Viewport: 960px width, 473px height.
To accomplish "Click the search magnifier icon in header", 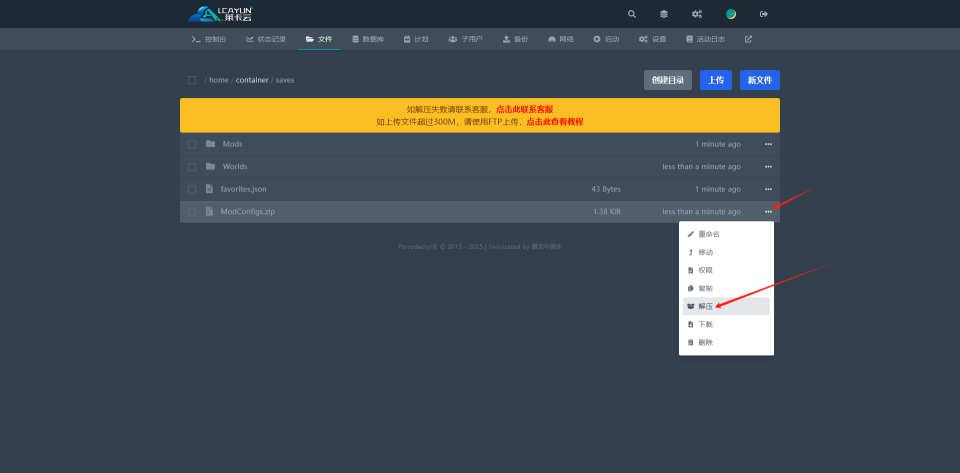I will tap(631, 14).
